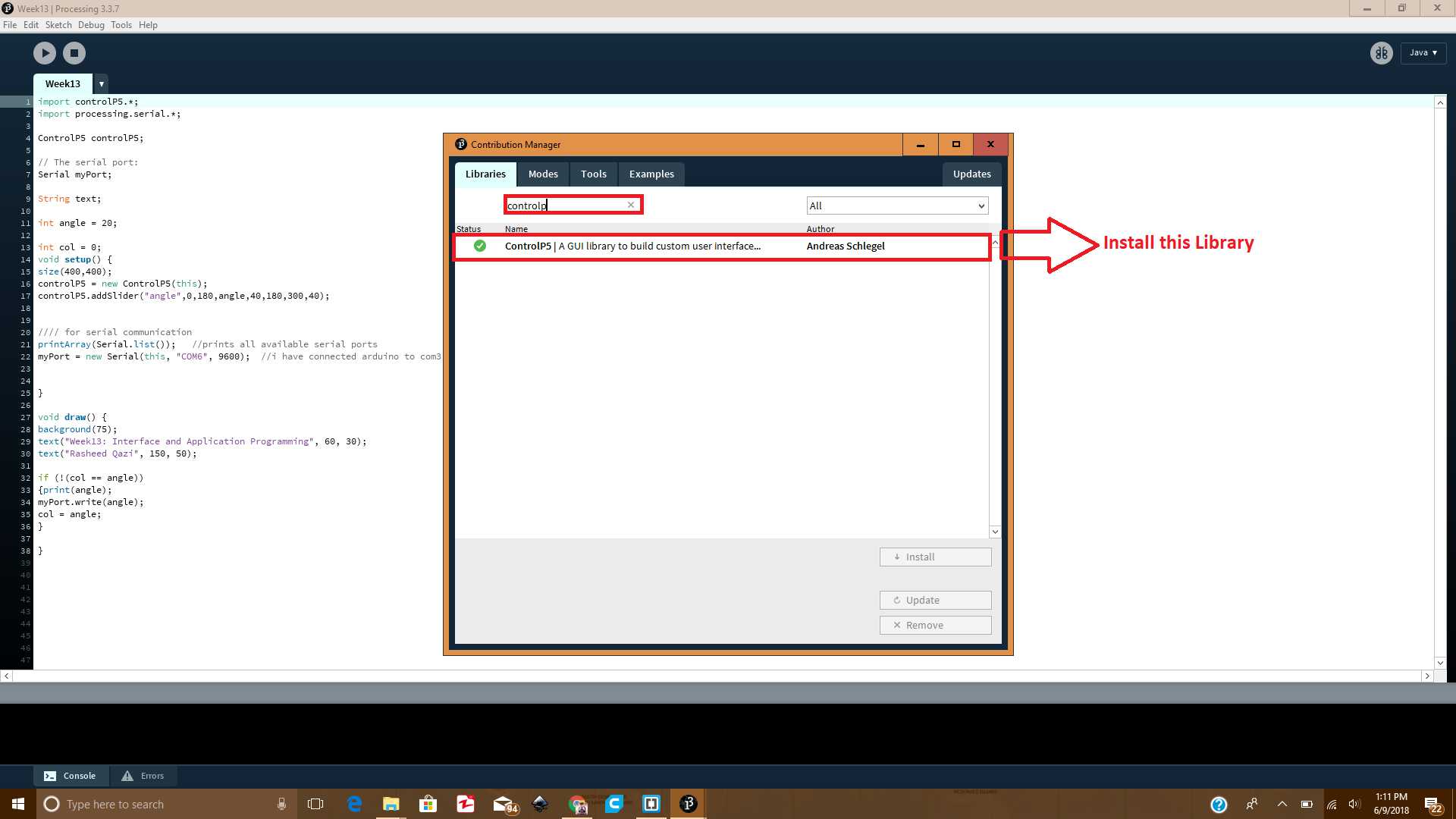Expand the All category filter dropdown
This screenshot has height=819, width=1456.
897,206
